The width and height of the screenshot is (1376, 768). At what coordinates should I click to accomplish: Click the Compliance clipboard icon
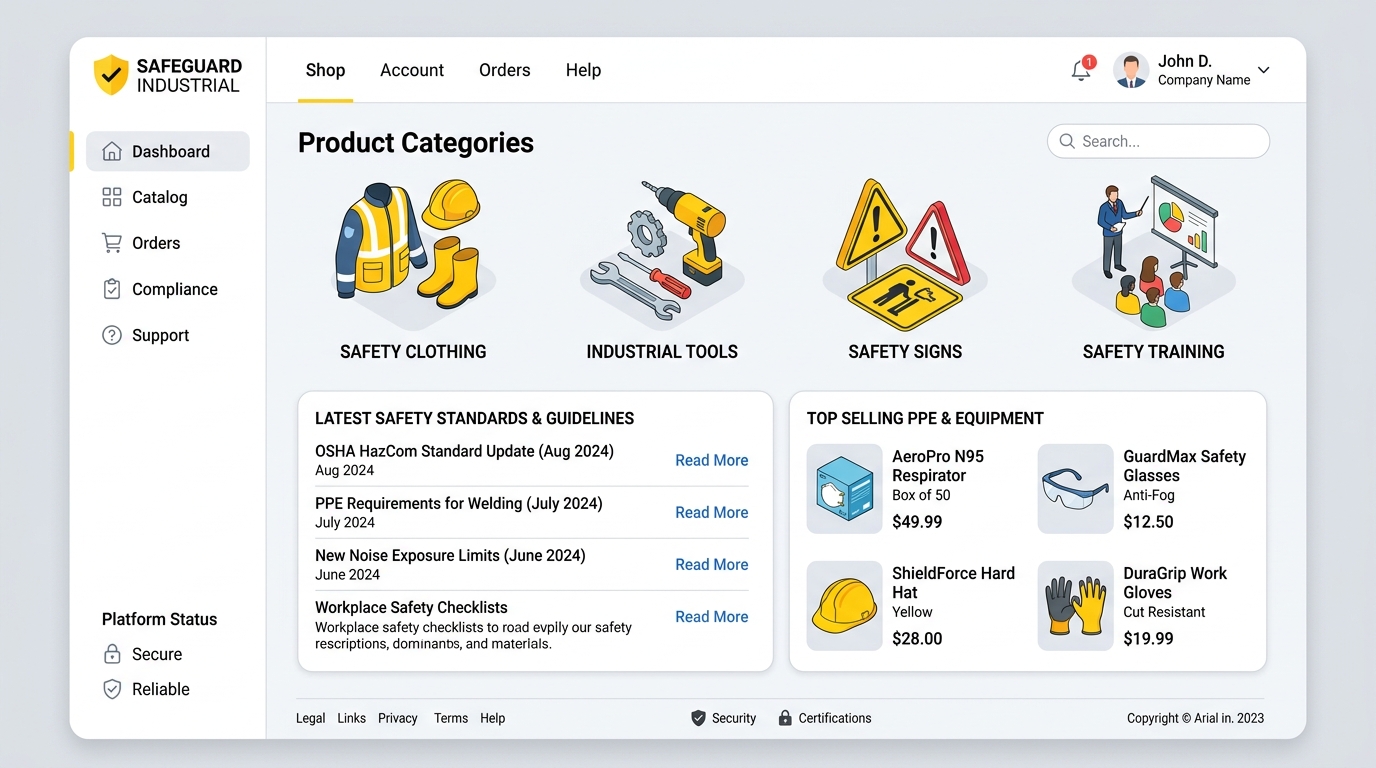(112, 289)
